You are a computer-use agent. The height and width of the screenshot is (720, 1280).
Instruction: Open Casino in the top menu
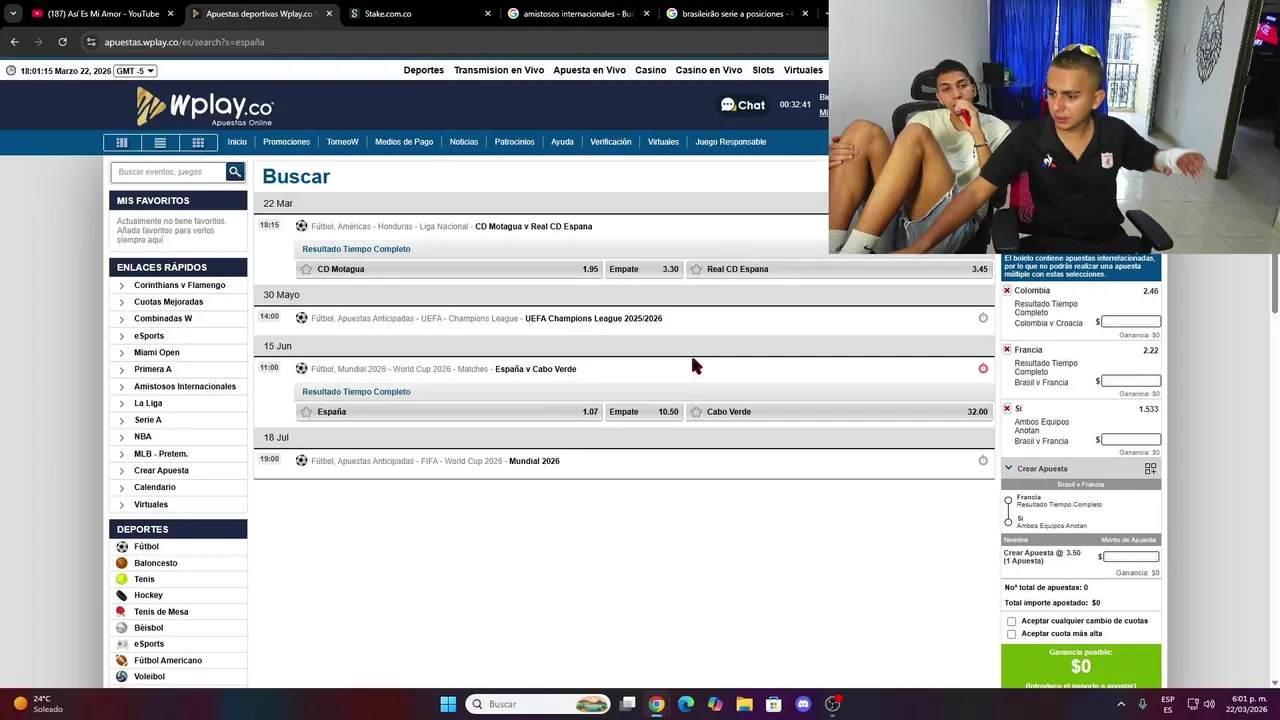coord(650,70)
